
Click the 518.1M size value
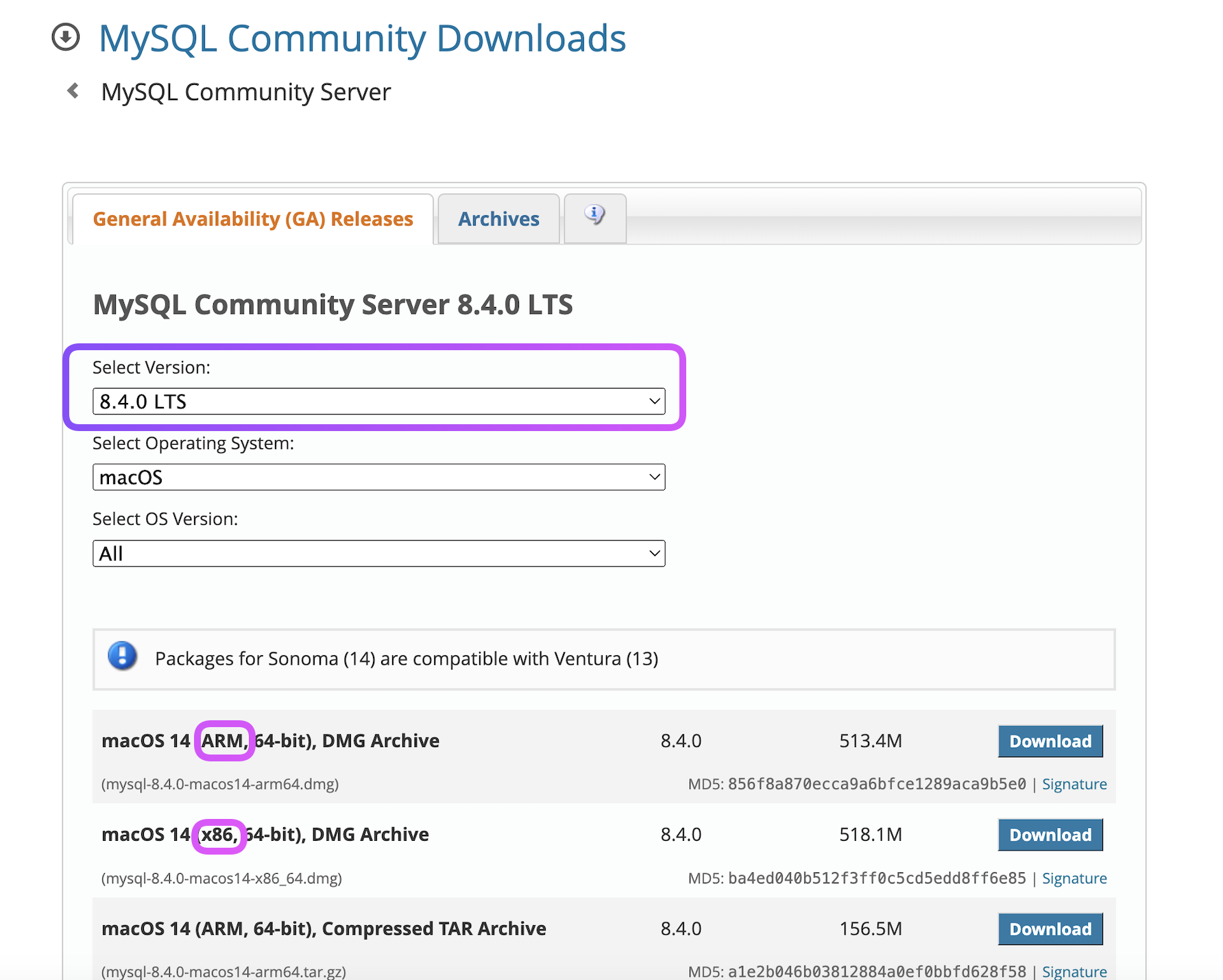871,835
